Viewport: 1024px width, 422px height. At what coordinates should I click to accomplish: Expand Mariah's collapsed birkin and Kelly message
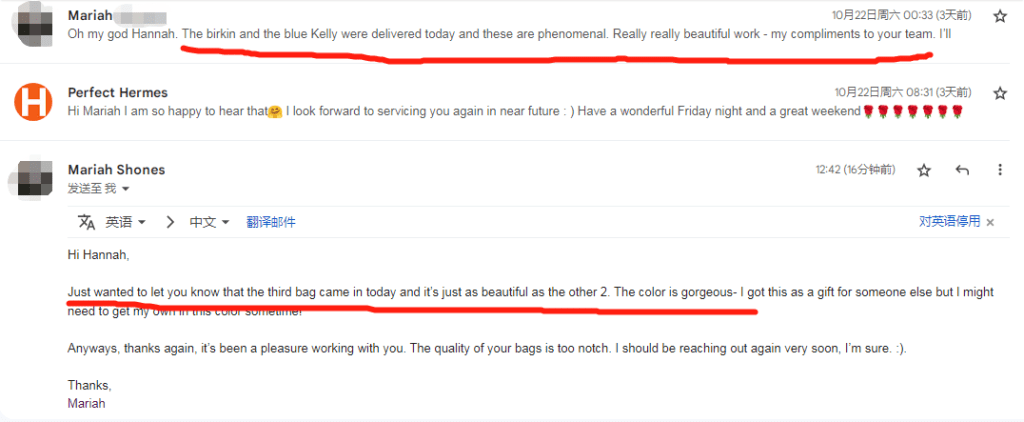click(x=500, y=34)
